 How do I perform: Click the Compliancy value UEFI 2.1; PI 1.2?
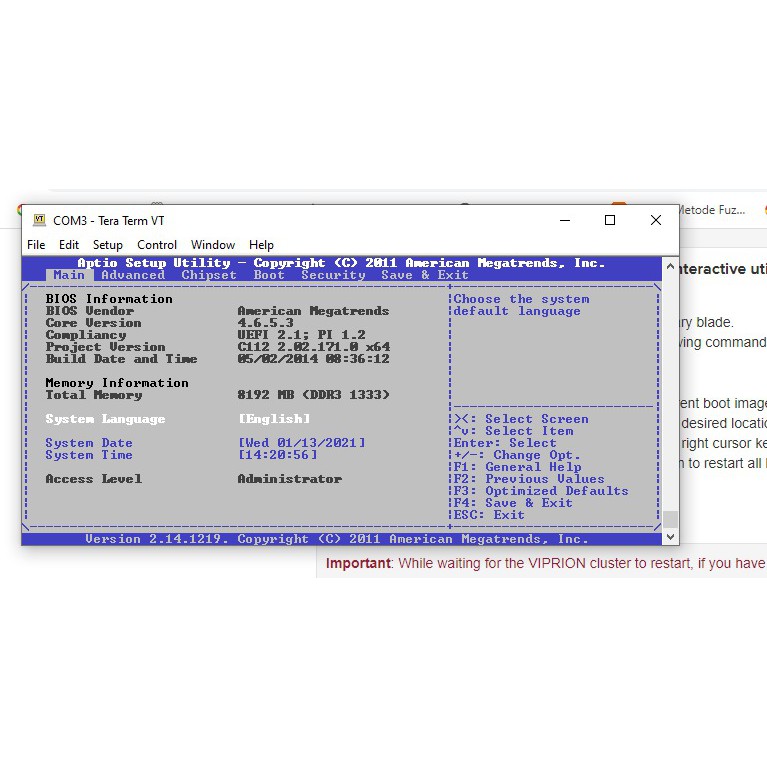coord(302,335)
